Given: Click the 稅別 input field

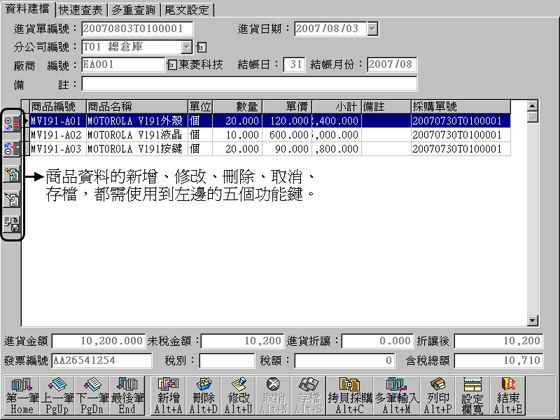Looking at the screenshot, I should [227, 360].
